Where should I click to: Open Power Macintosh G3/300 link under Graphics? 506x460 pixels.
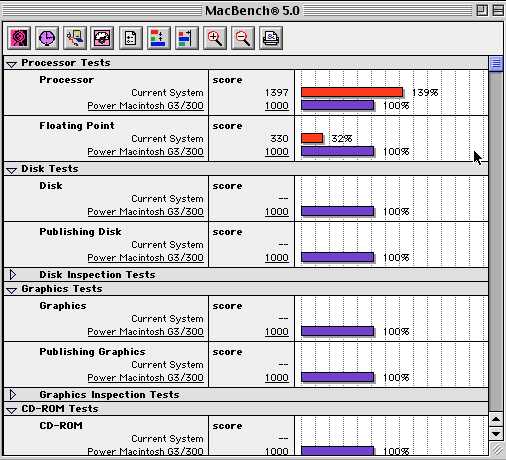click(145, 332)
